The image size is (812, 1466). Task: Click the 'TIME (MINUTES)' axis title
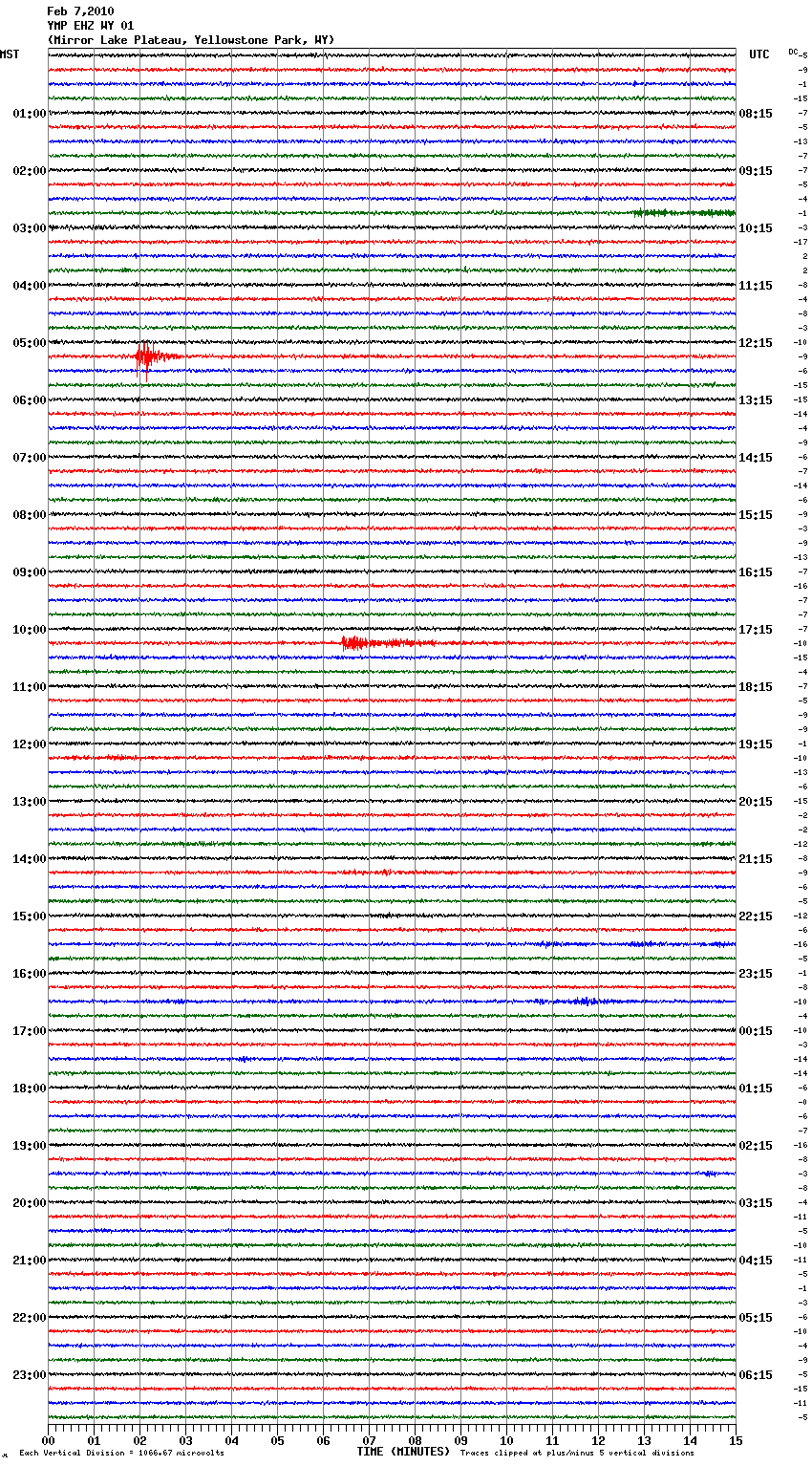(403, 1452)
